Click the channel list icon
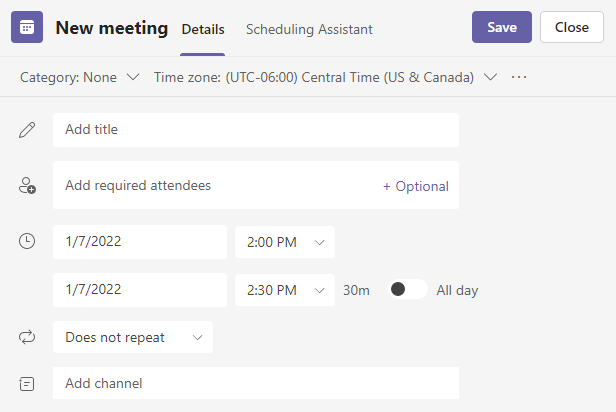 tap(27, 383)
